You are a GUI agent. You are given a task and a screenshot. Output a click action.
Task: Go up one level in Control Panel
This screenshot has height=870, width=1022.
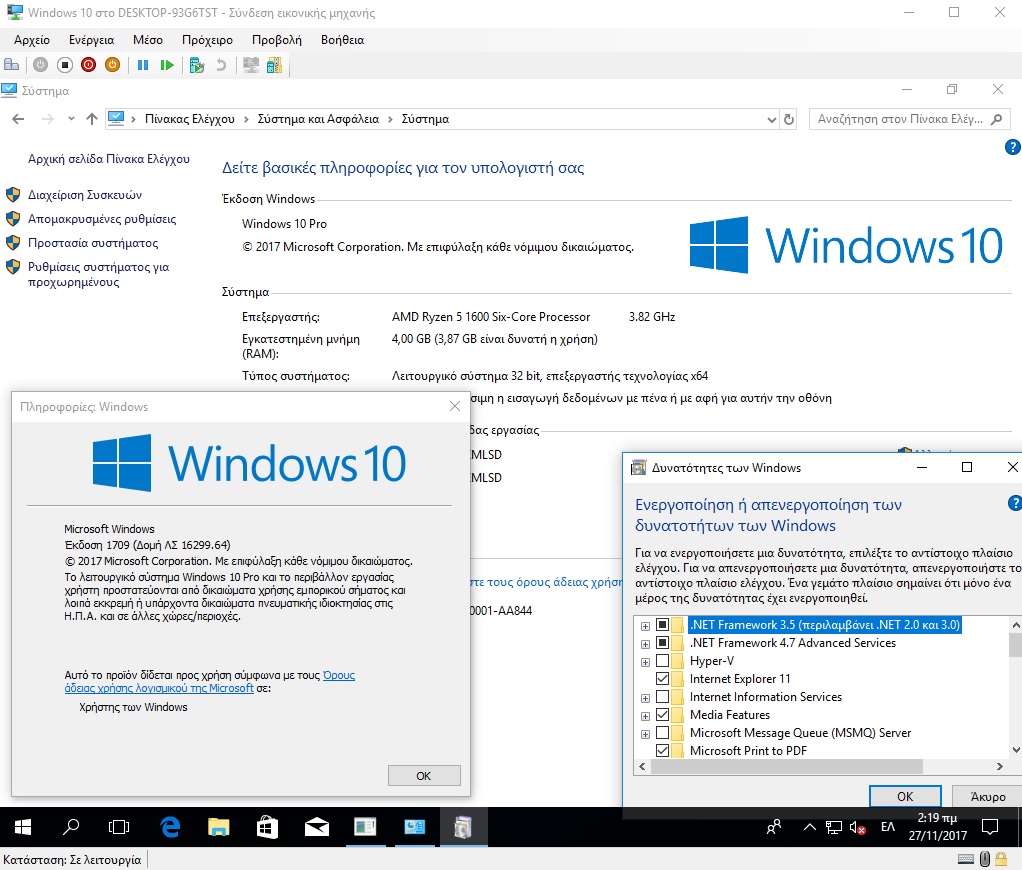click(92, 119)
